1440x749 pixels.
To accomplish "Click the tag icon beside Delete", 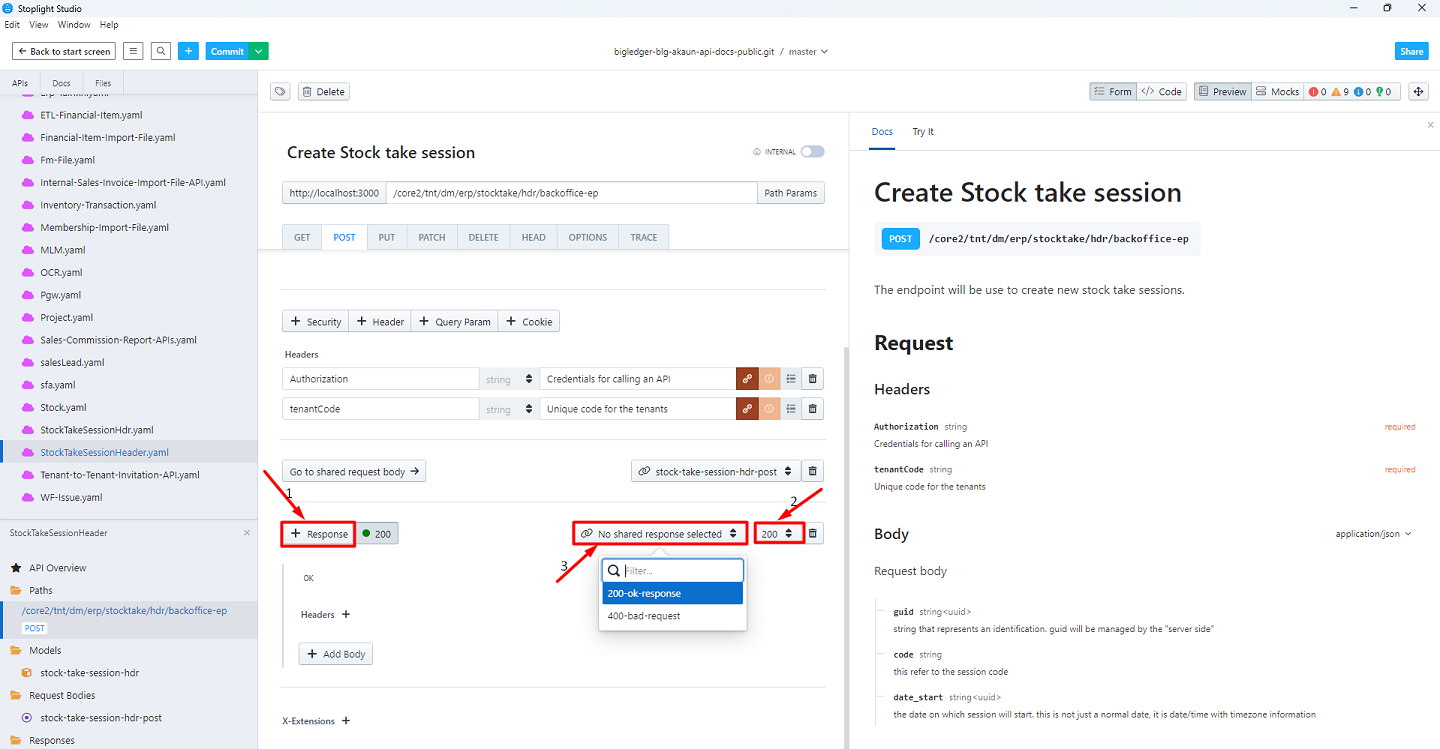I will pos(280,91).
